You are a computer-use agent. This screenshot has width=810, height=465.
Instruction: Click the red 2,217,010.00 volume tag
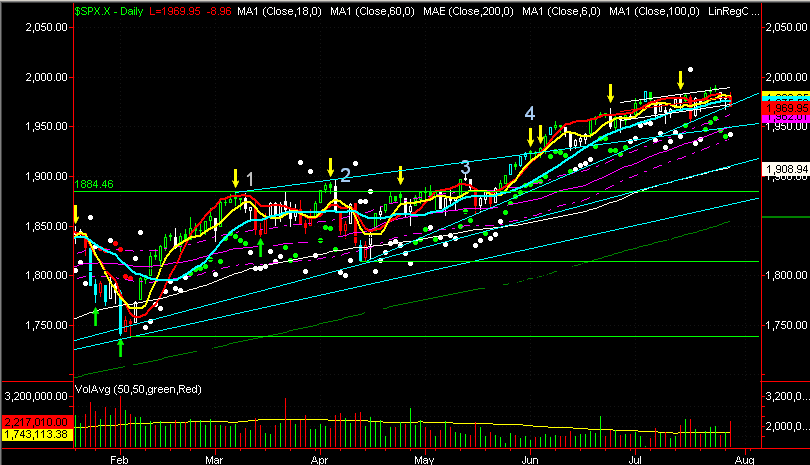pyautogui.click(x=37, y=422)
